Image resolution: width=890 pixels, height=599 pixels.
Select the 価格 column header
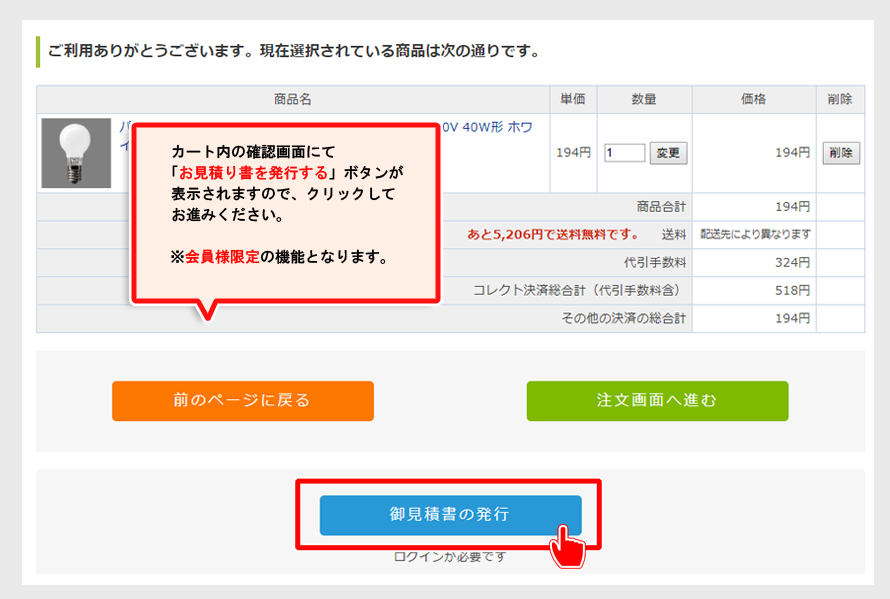[x=754, y=99]
